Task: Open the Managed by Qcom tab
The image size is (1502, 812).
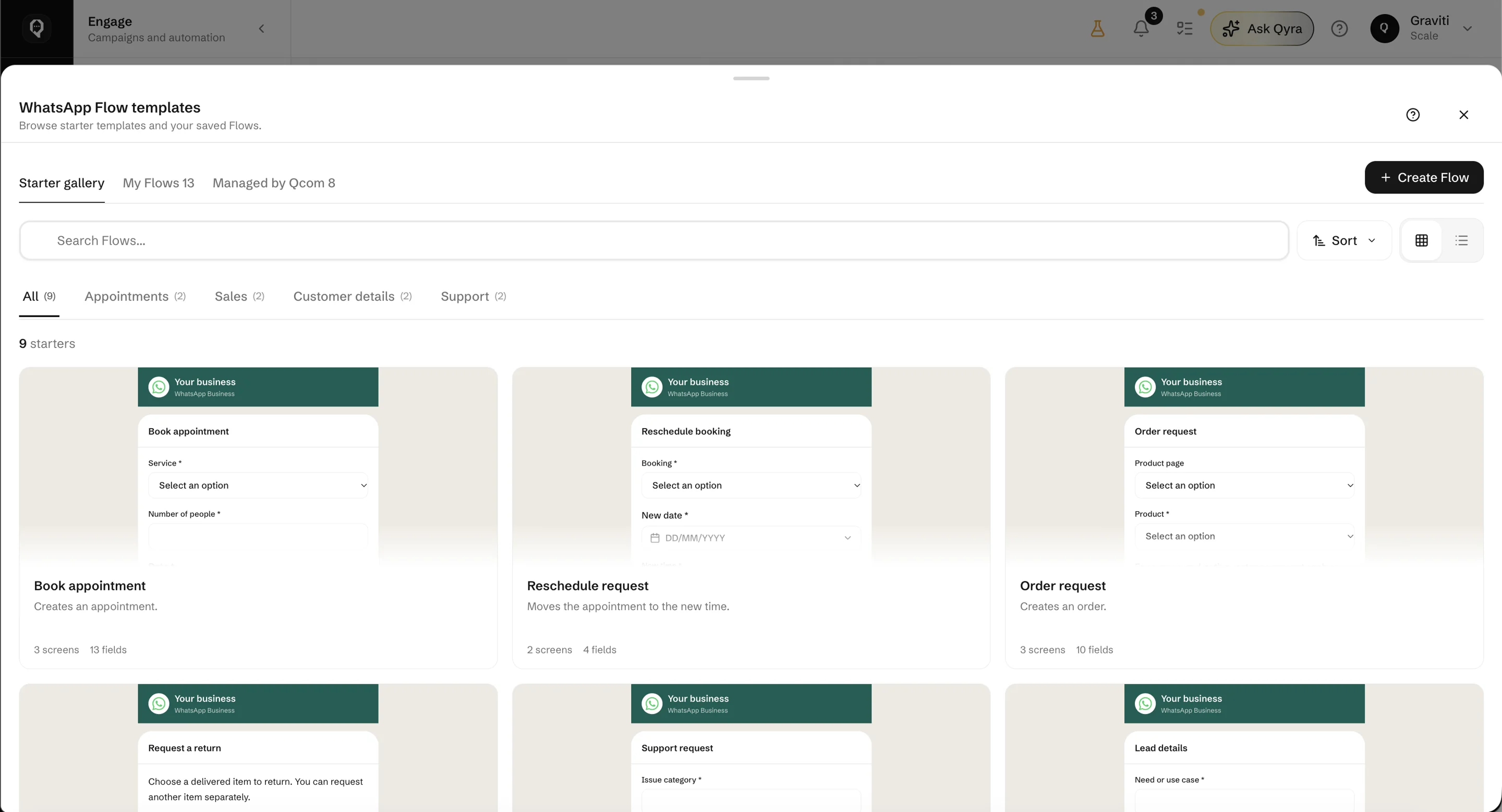Action: point(273,183)
